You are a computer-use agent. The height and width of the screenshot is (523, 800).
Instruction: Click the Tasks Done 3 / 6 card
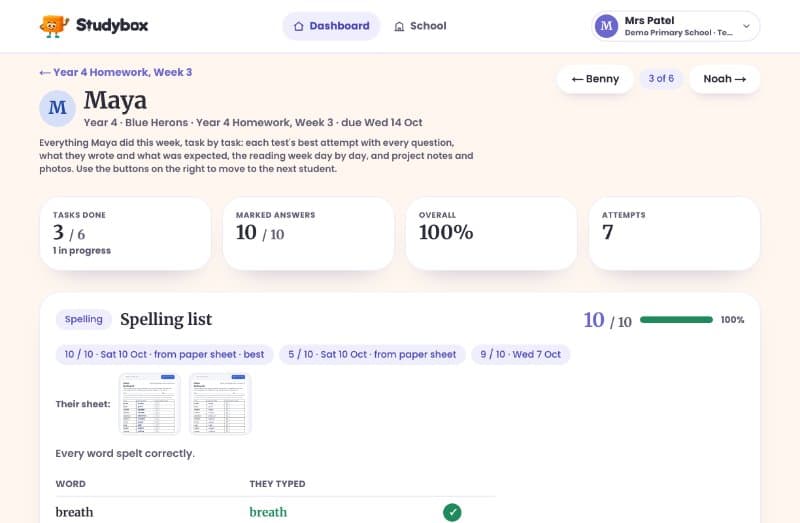click(x=125, y=234)
